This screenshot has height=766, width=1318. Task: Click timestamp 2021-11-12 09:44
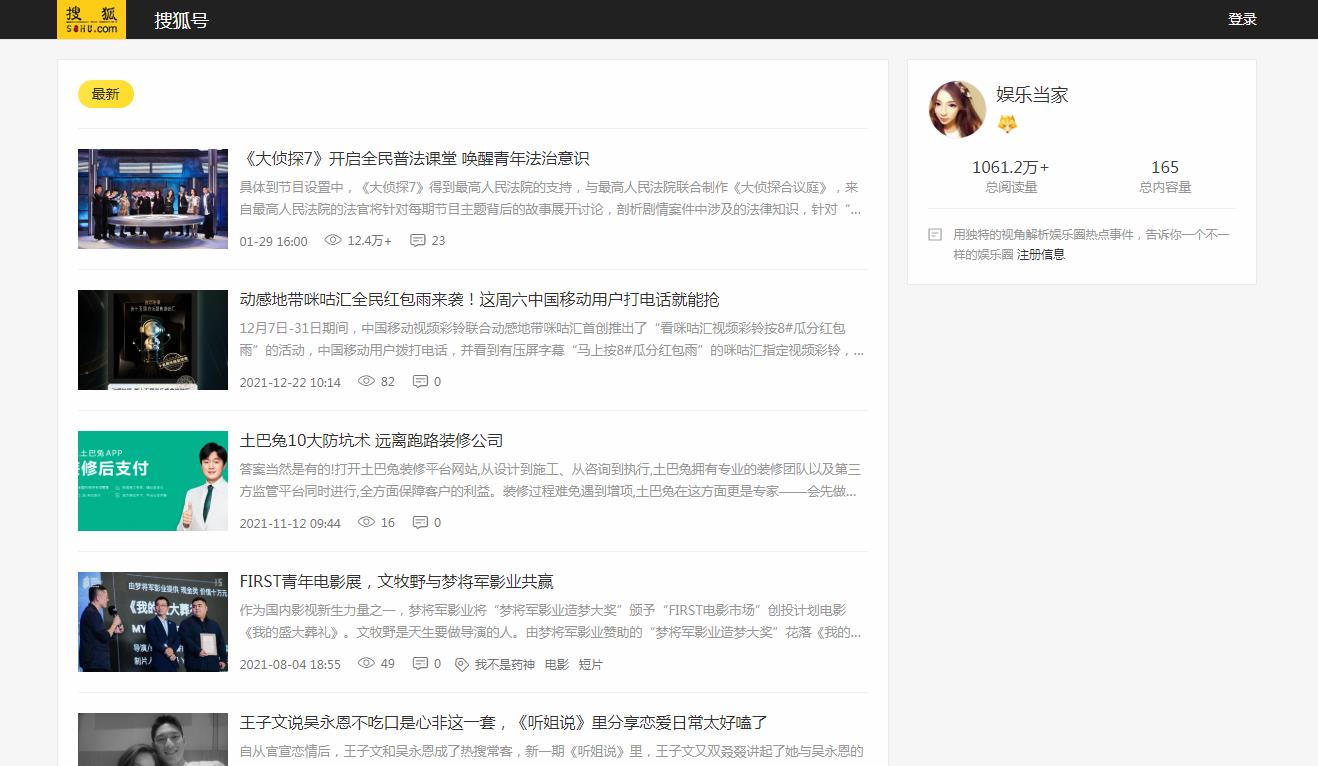[x=290, y=523]
